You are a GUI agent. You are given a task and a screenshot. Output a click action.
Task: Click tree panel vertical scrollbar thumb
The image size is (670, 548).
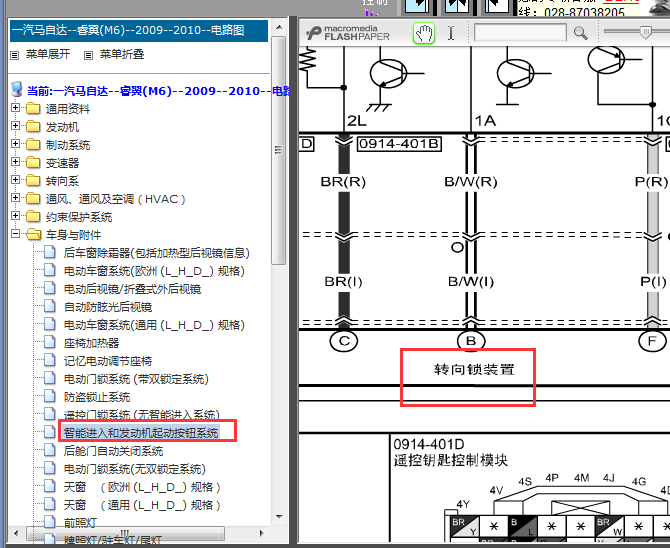279,150
